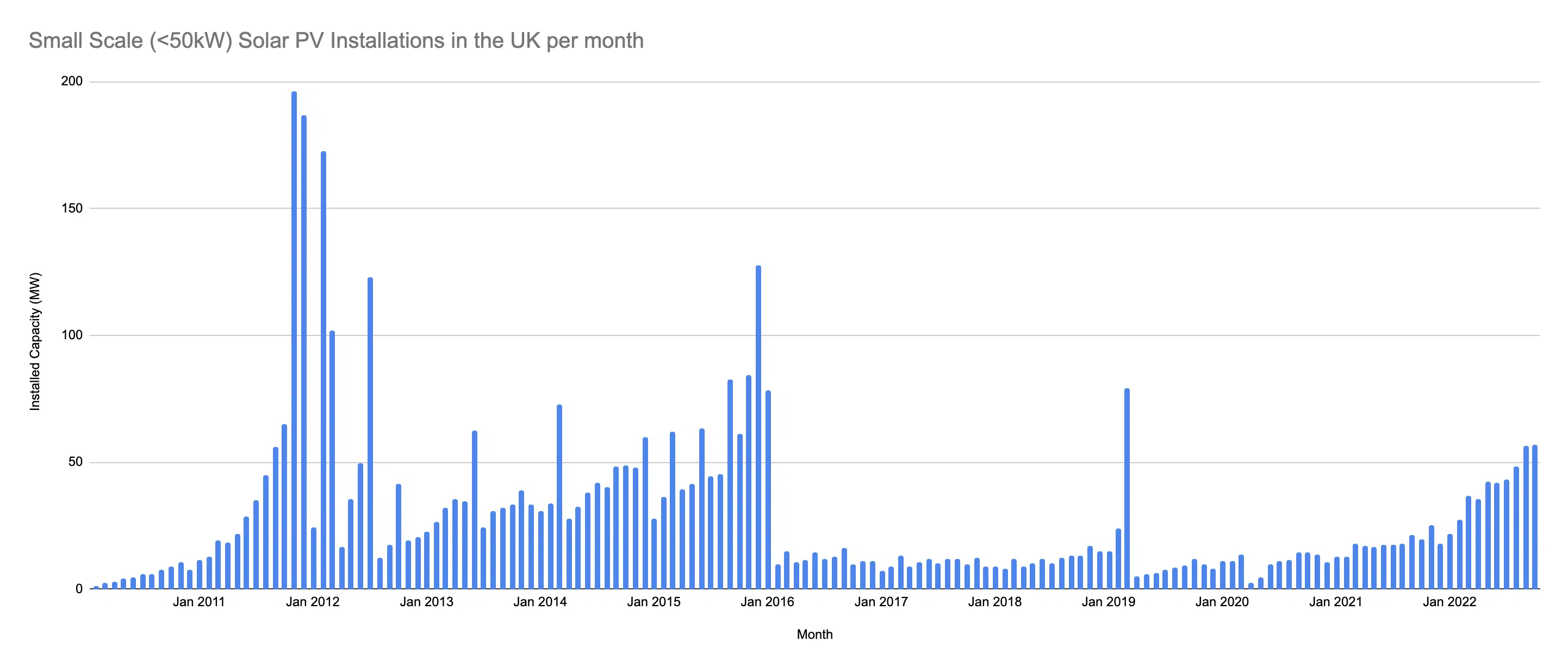Select the mid-2012 bar peaking near 122 MW
This screenshot has width=1568, height=672.
tap(370, 433)
